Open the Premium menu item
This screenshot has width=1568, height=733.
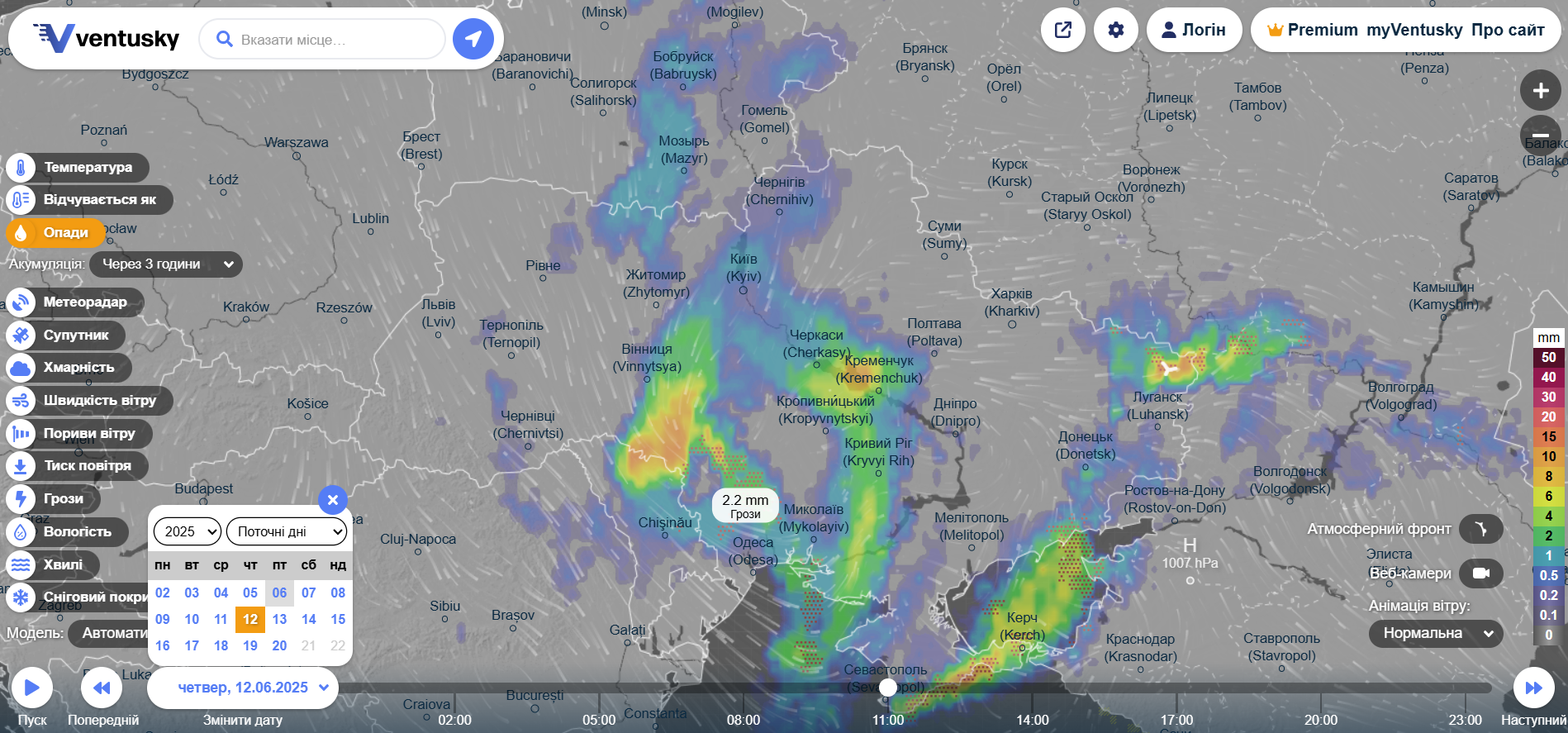[x=1314, y=31]
